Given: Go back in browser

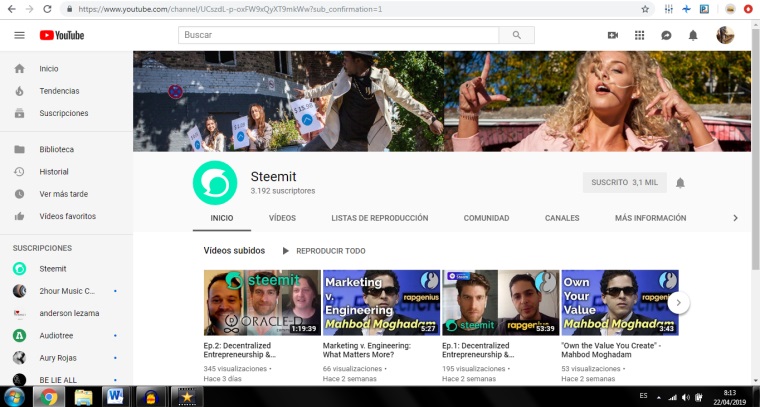Looking at the screenshot, I should 11,9.
